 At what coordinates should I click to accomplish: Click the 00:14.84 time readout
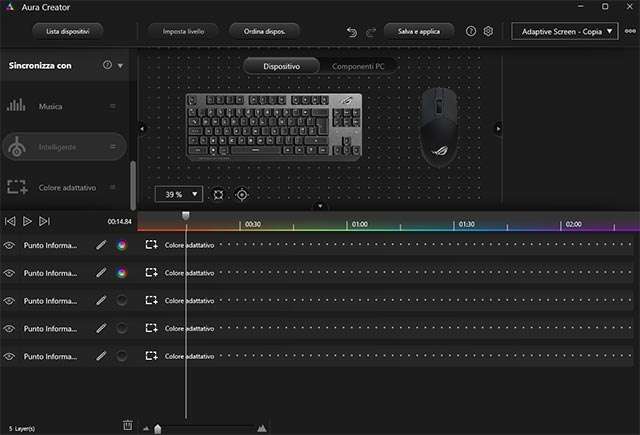[119, 221]
